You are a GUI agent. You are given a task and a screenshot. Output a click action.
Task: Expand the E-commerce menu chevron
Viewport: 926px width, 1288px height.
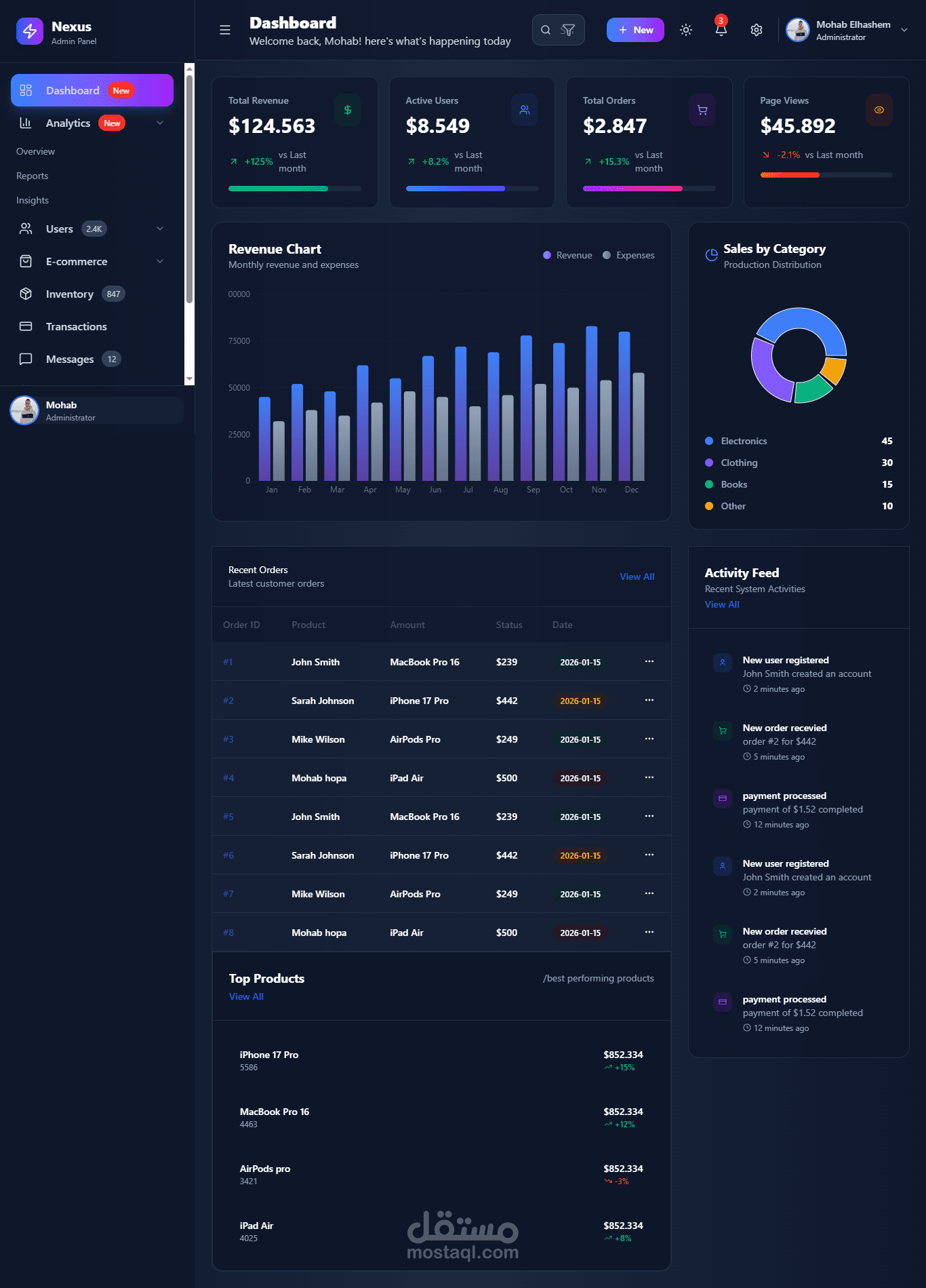click(x=160, y=261)
